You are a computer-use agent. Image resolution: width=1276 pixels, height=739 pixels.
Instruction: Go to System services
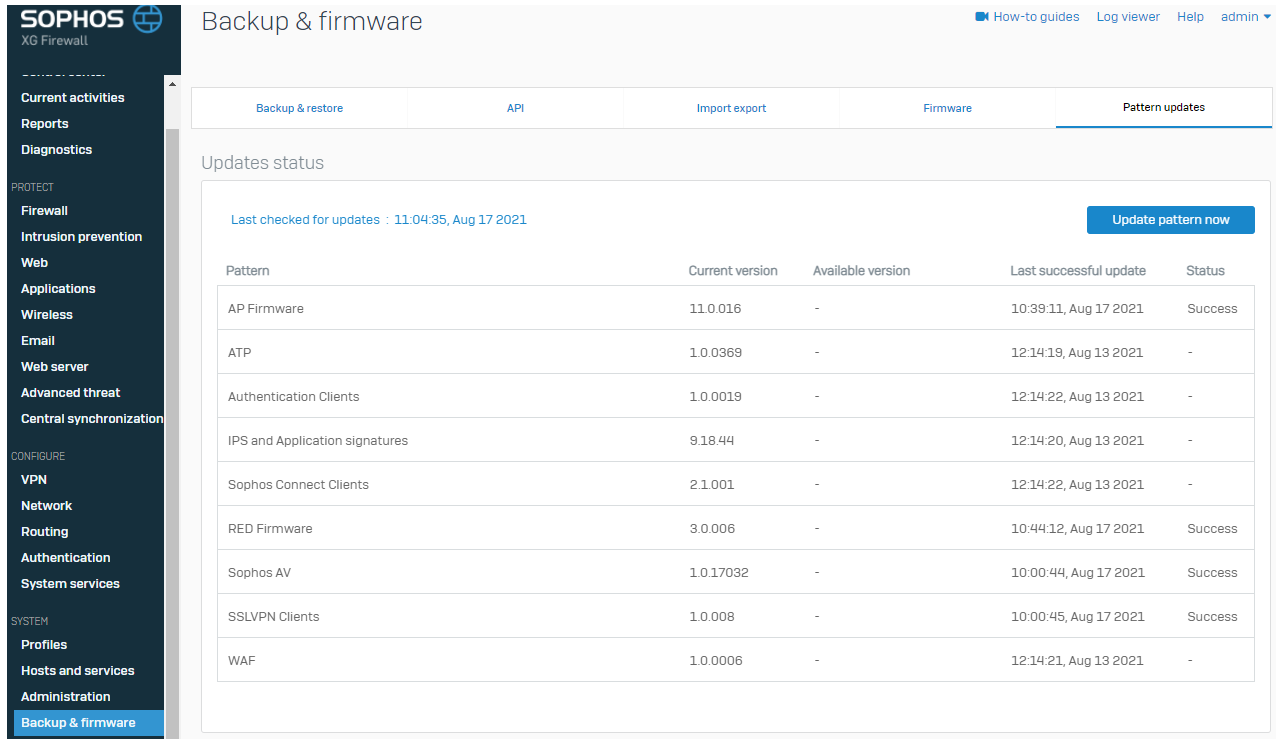click(x=70, y=584)
